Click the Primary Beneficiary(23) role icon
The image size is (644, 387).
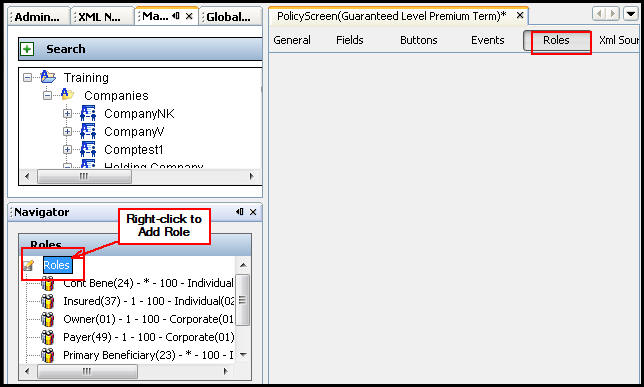(48, 355)
